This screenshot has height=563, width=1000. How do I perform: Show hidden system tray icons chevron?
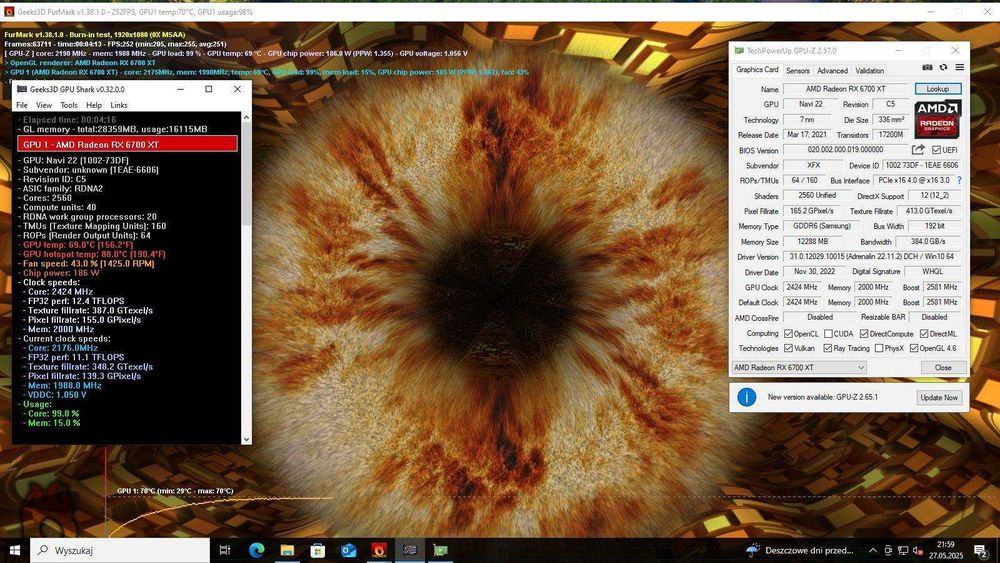(872, 550)
